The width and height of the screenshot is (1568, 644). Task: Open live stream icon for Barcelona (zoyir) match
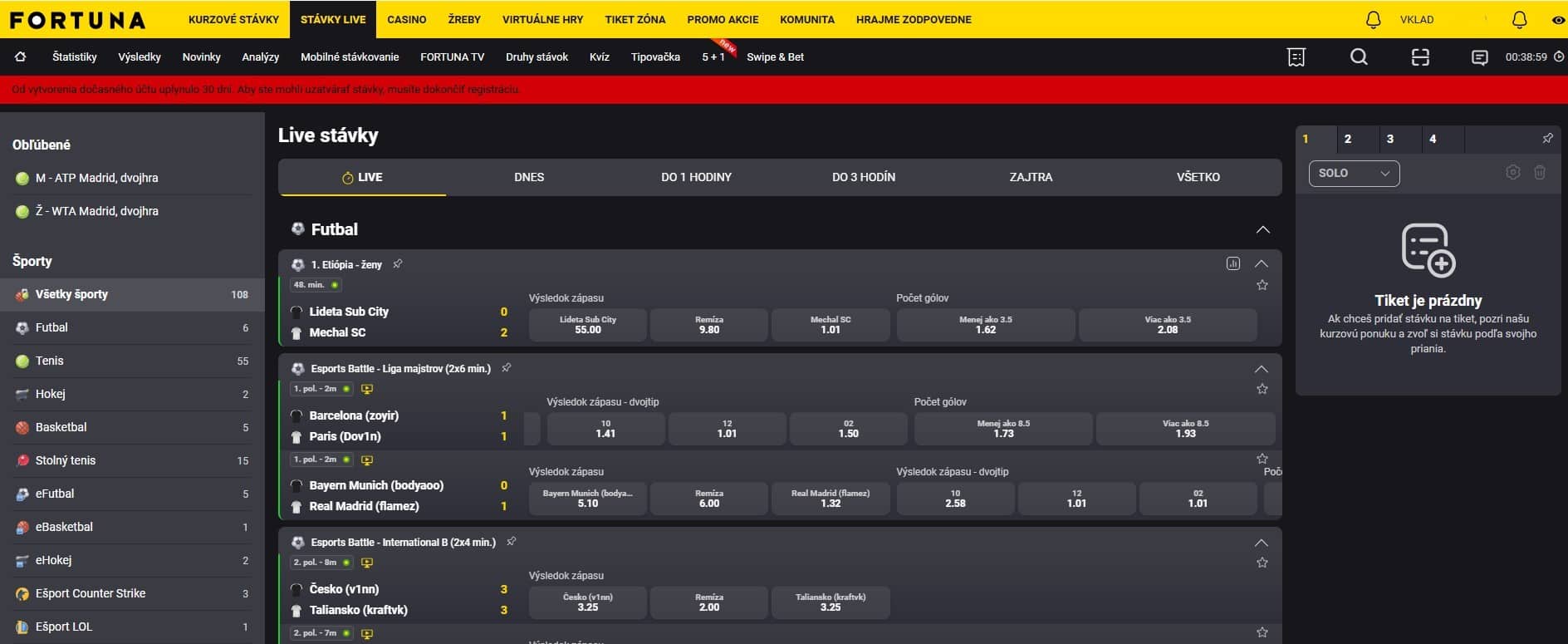(367, 389)
